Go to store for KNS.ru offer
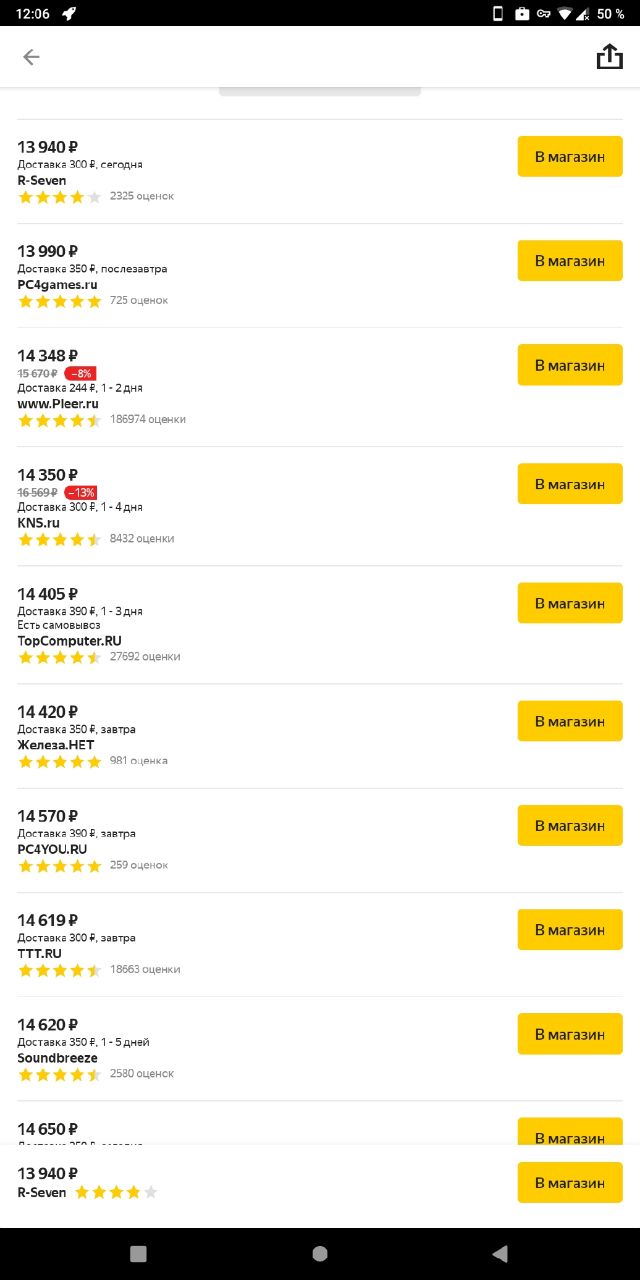640x1280 pixels. point(570,484)
